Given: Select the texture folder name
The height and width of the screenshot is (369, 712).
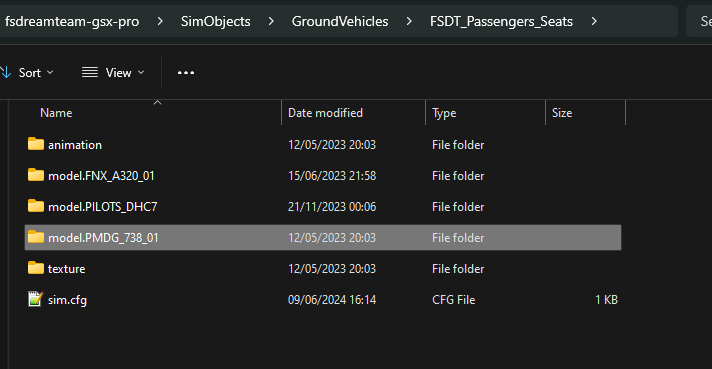Looking at the screenshot, I should pyautogui.click(x=67, y=269).
